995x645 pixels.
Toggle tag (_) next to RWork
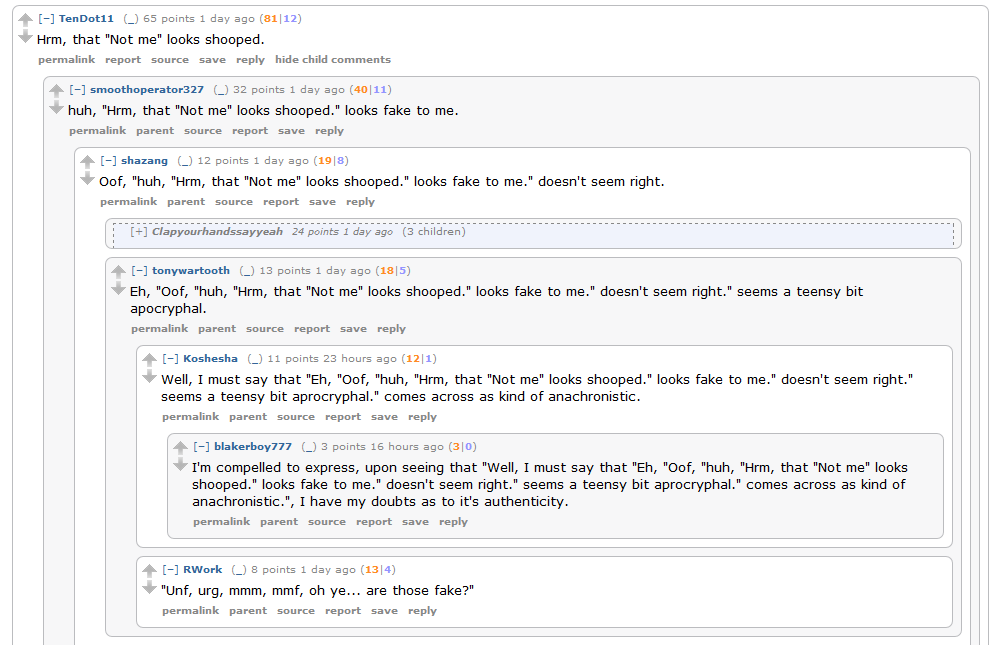tap(239, 570)
